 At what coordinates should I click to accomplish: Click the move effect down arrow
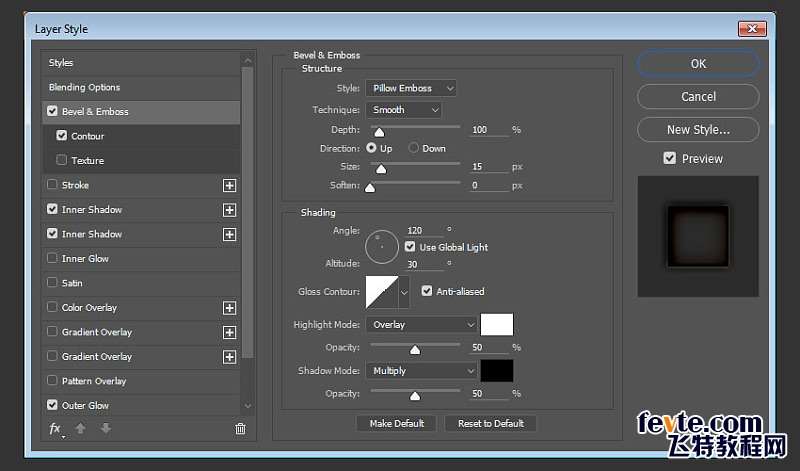pos(106,429)
